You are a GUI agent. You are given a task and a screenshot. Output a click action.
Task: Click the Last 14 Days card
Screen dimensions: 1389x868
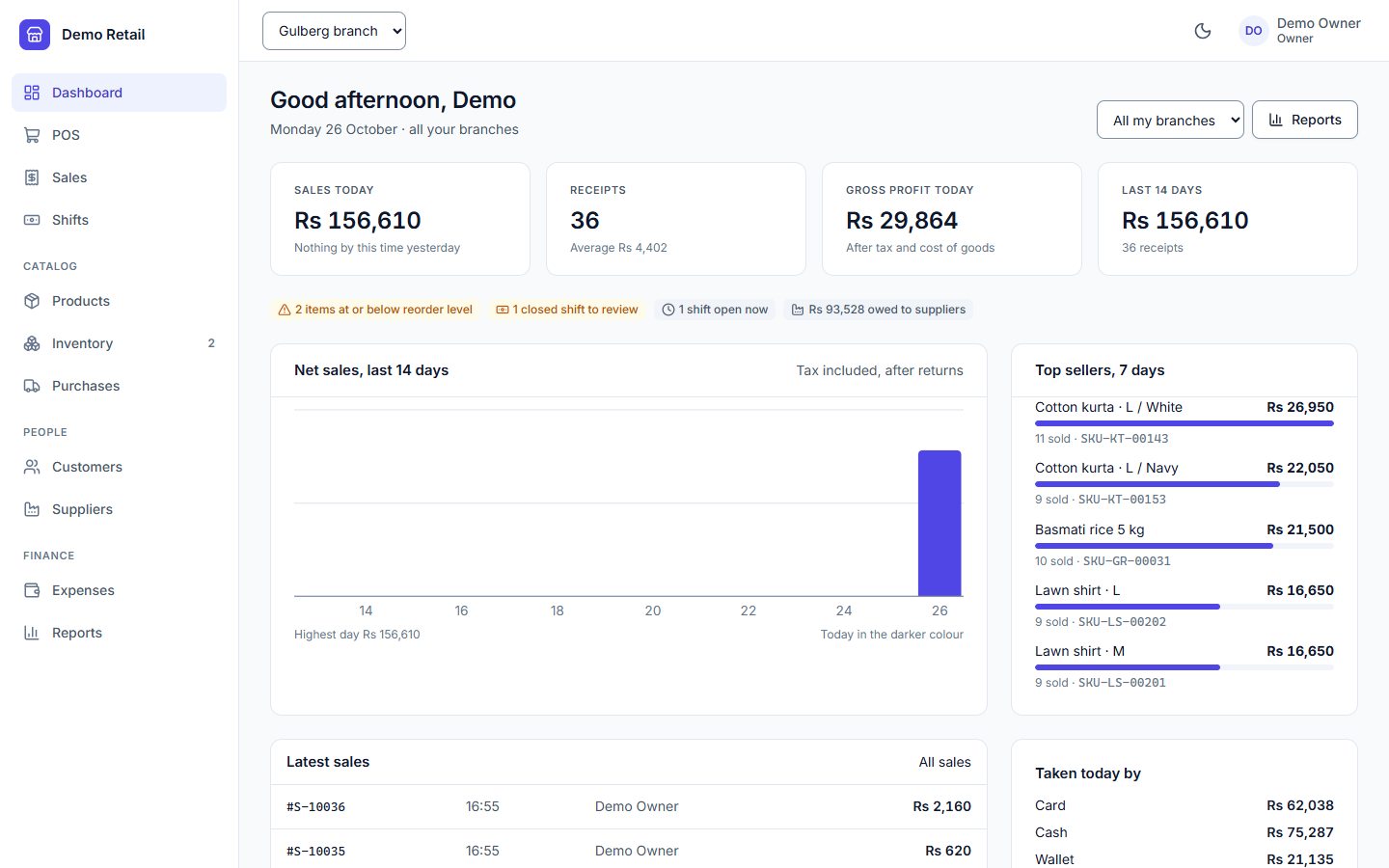click(x=1228, y=219)
